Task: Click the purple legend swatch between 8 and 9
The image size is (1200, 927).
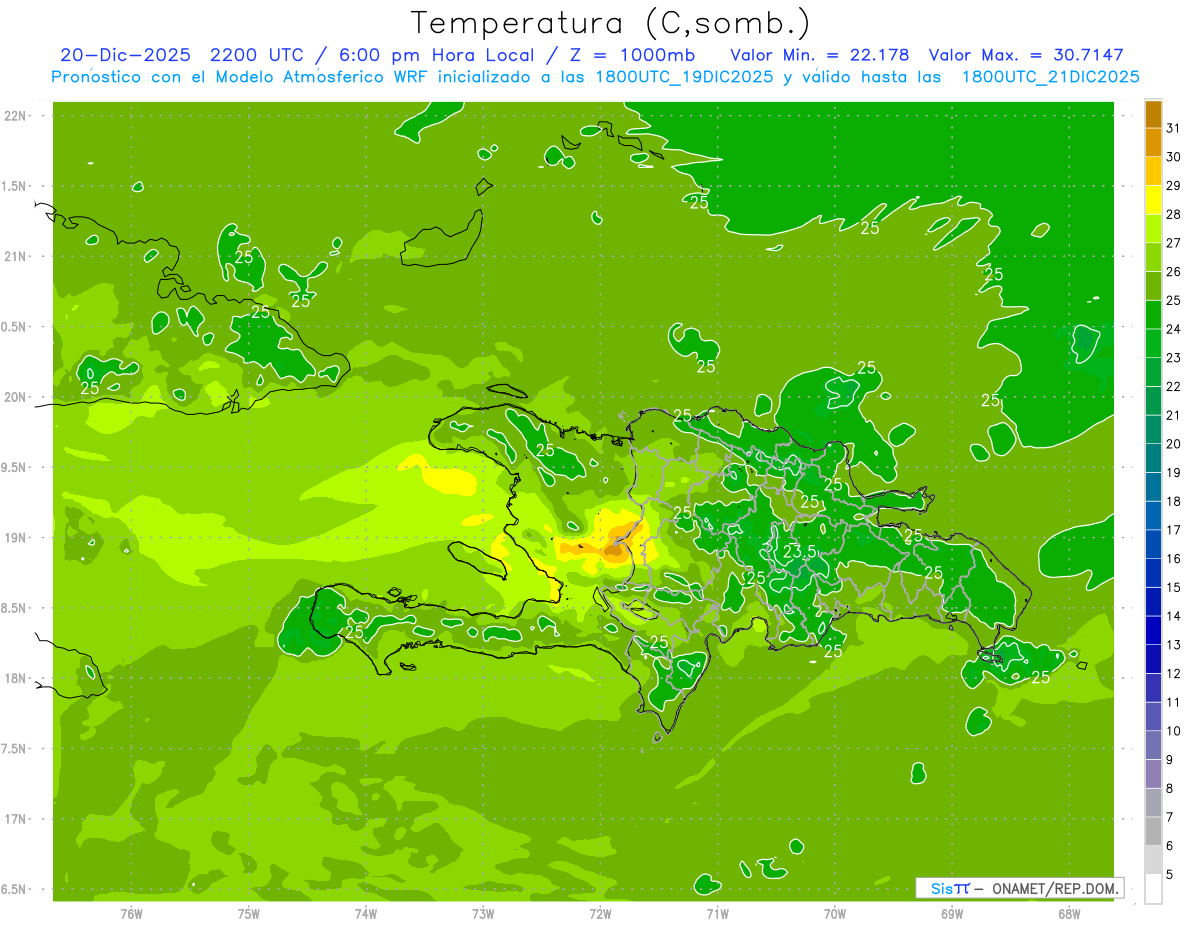Action: coord(1153,774)
